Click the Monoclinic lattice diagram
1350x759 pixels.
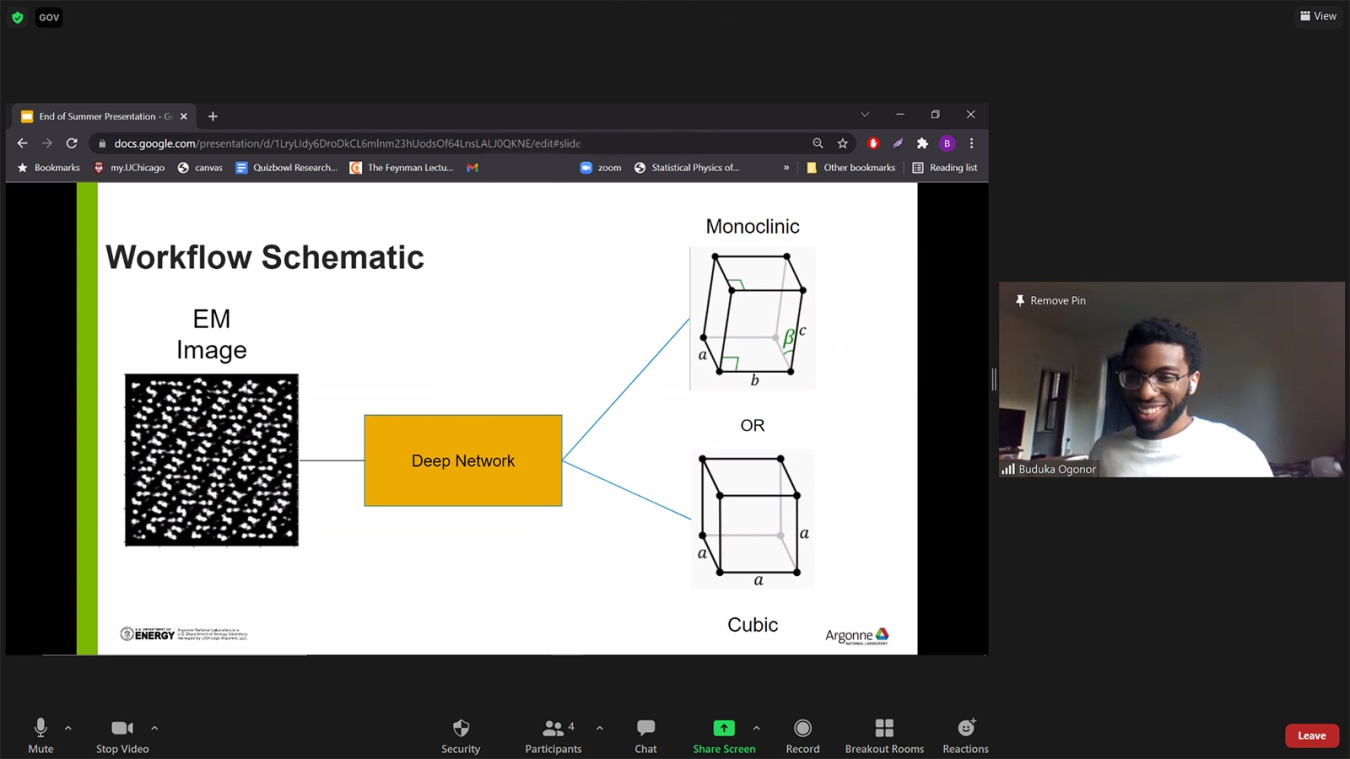coord(753,318)
